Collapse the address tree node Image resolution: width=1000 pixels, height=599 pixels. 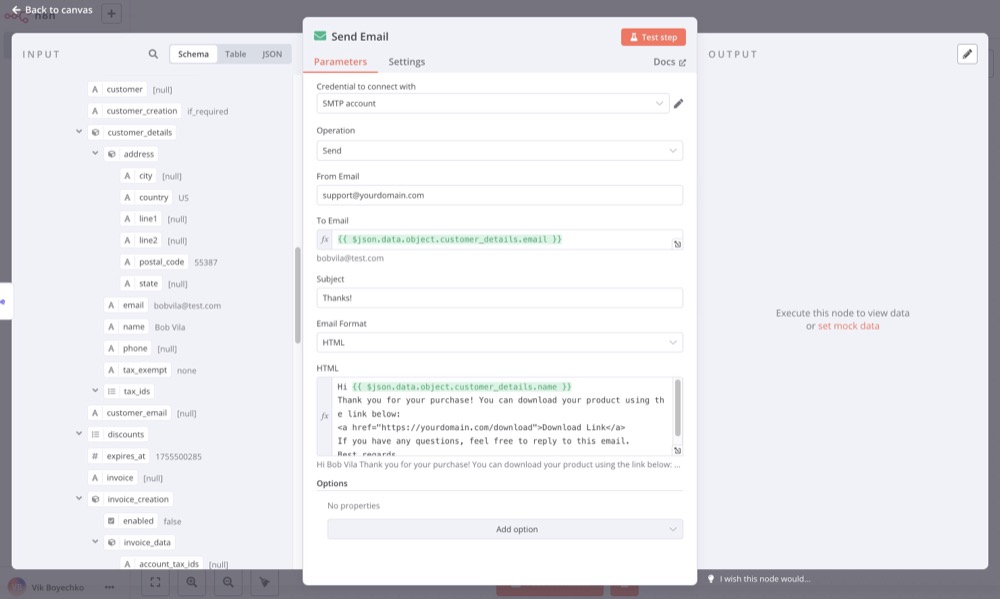[x=95, y=154]
